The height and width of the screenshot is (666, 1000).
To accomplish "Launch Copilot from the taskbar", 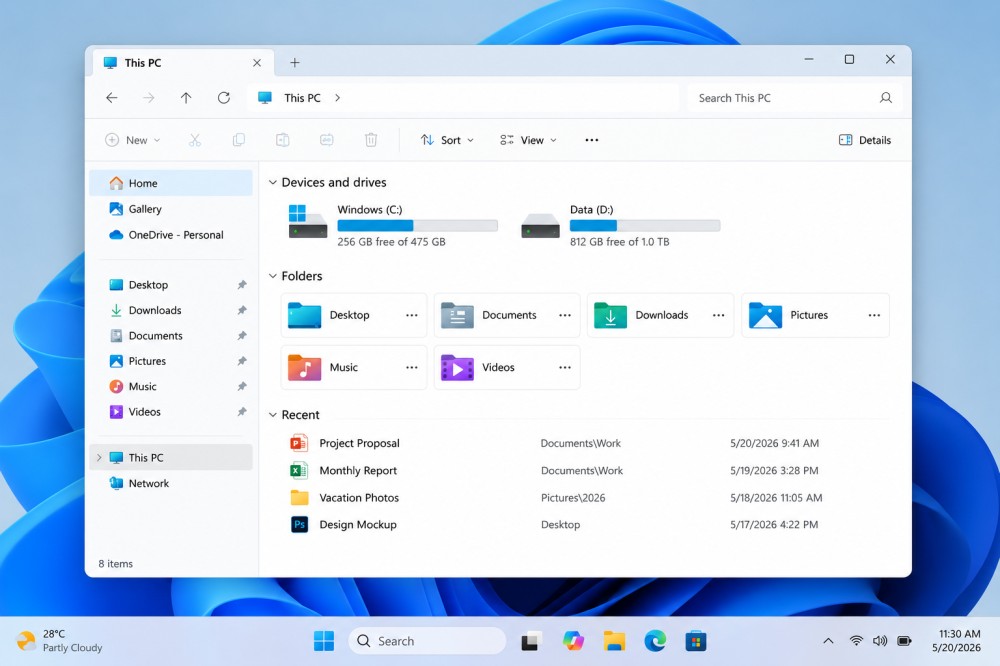I will click(x=573, y=641).
